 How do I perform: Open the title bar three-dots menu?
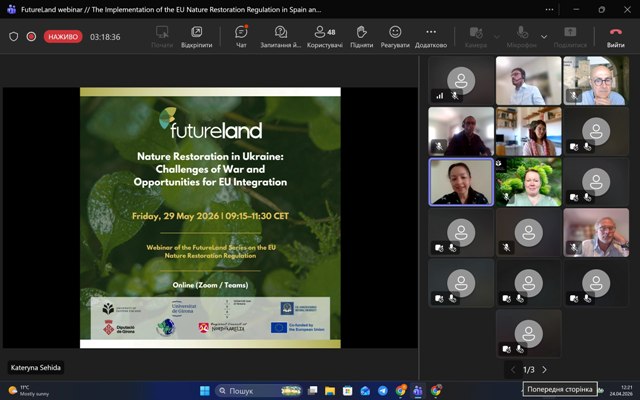pos(549,9)
